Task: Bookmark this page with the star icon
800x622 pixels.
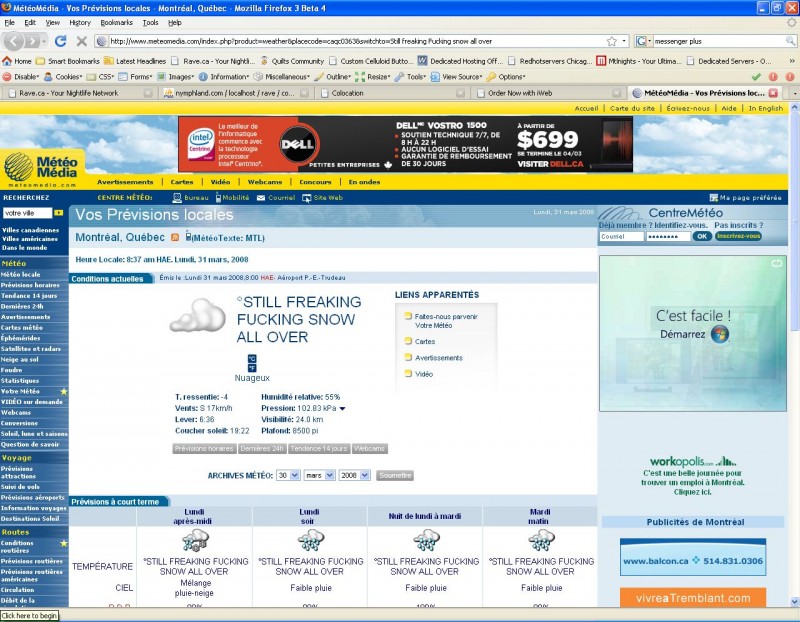Action: 612,41
